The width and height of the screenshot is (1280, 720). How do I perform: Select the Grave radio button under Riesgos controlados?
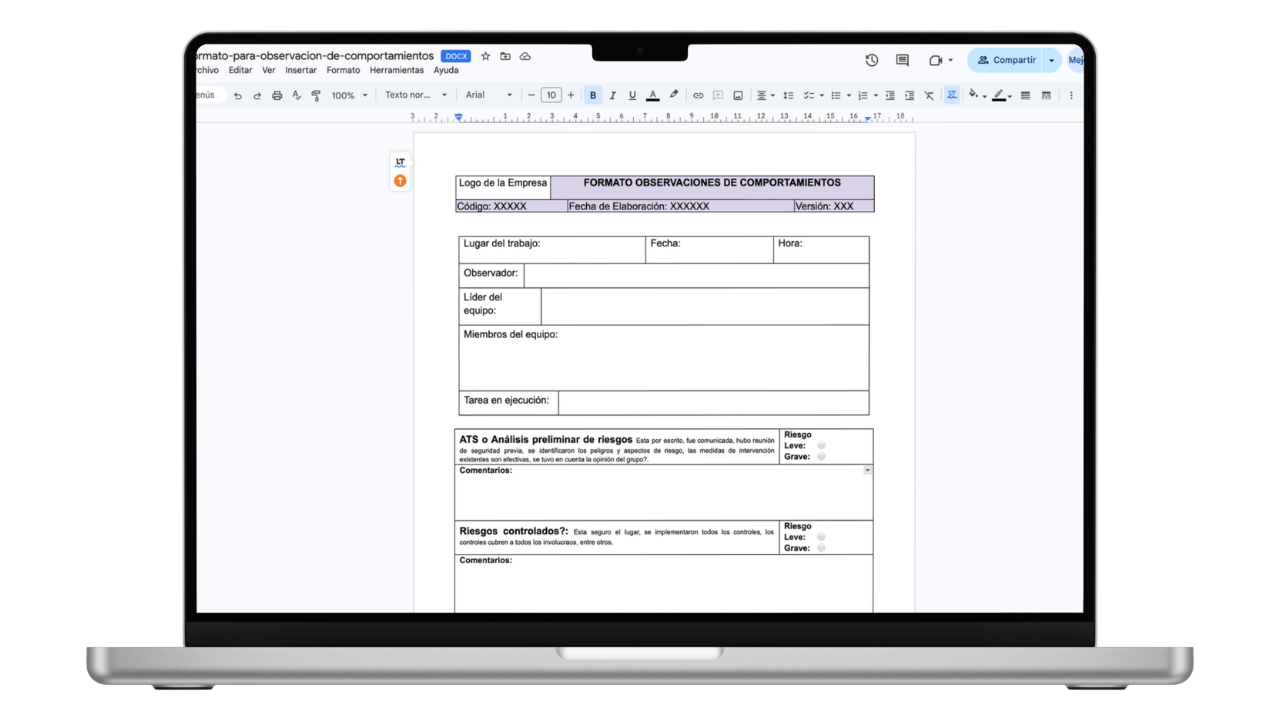(x=821, y=548)
